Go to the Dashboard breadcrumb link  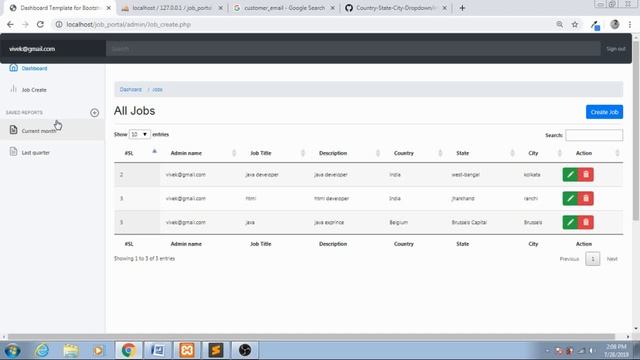(131, 89)
